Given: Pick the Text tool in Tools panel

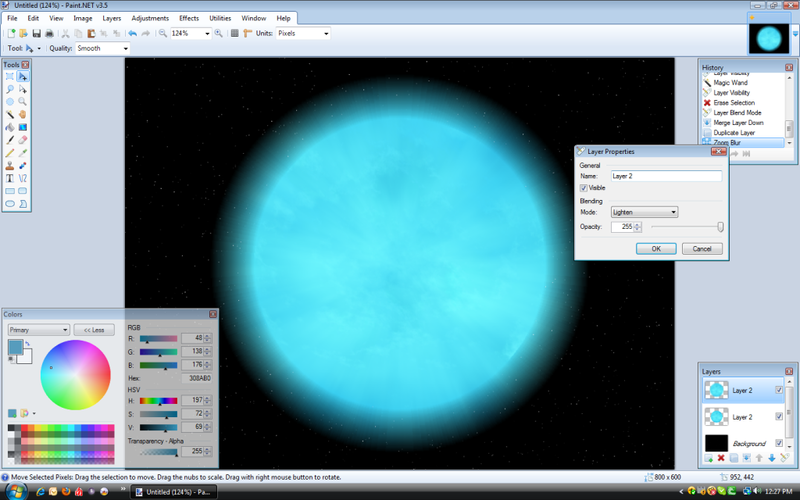Looking at the screenshot, I should [10, 177].
